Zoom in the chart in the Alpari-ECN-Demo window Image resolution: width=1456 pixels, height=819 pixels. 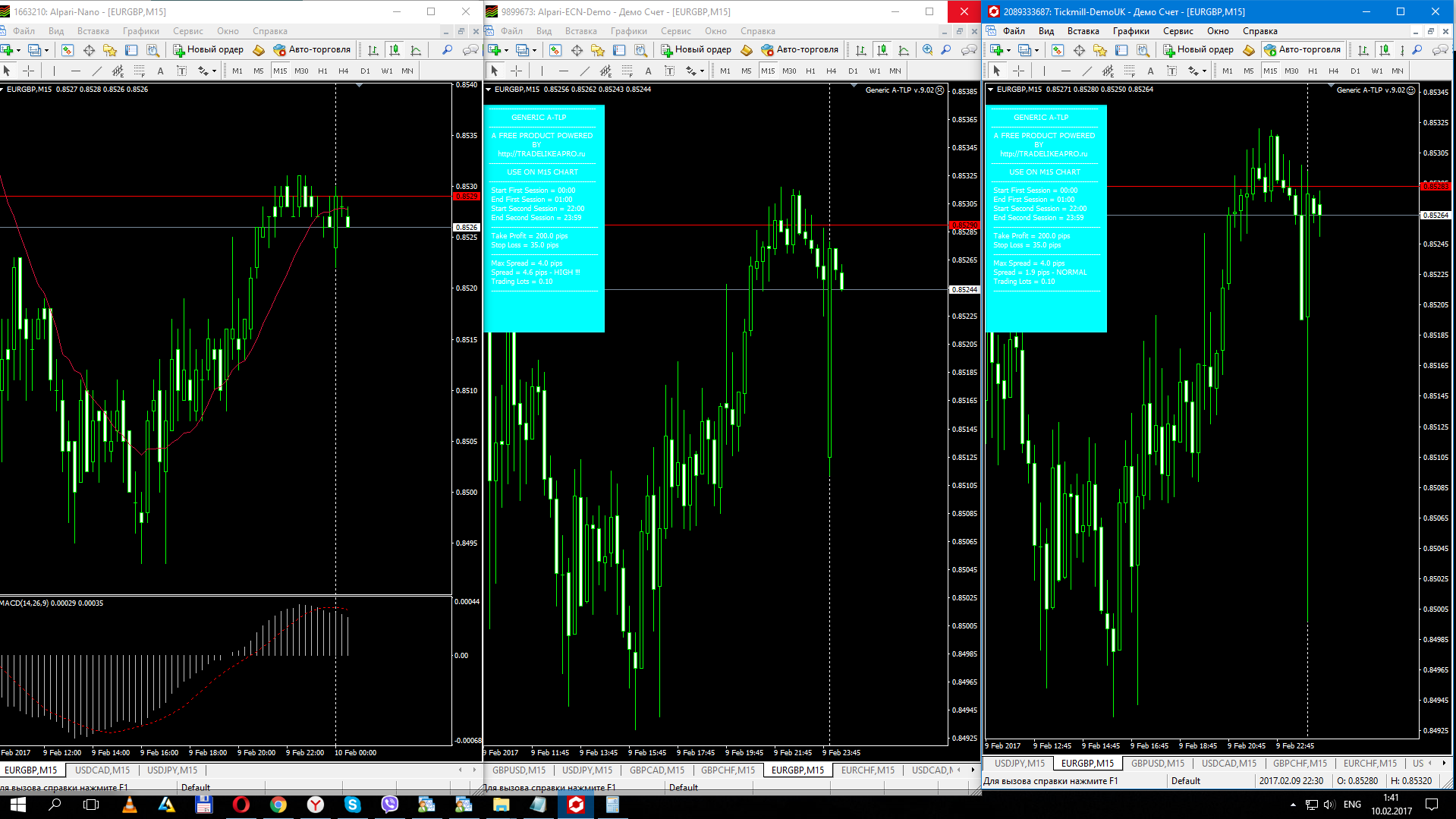tap(927, 50)
